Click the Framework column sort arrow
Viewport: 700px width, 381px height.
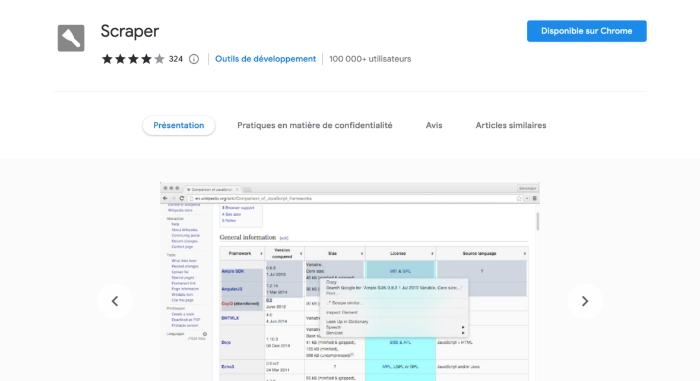point(261,254)
